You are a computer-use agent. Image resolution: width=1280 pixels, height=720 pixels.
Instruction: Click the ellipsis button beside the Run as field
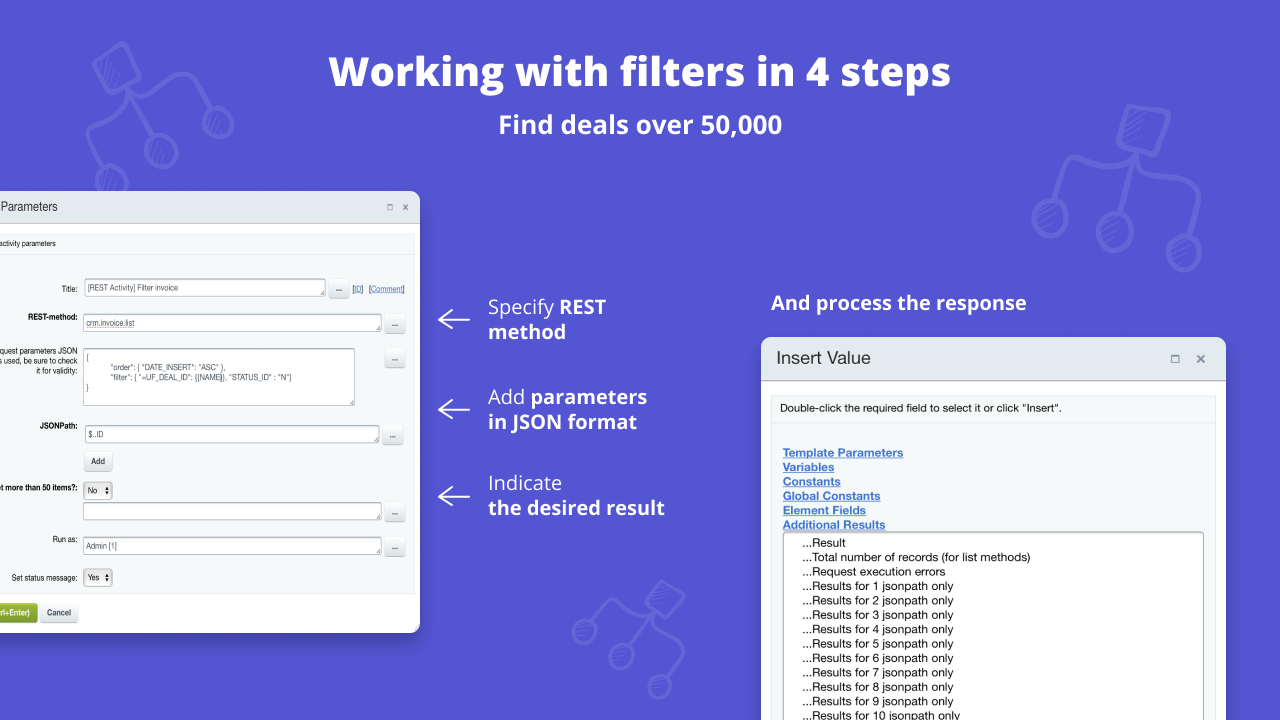[x=394, y=548]
